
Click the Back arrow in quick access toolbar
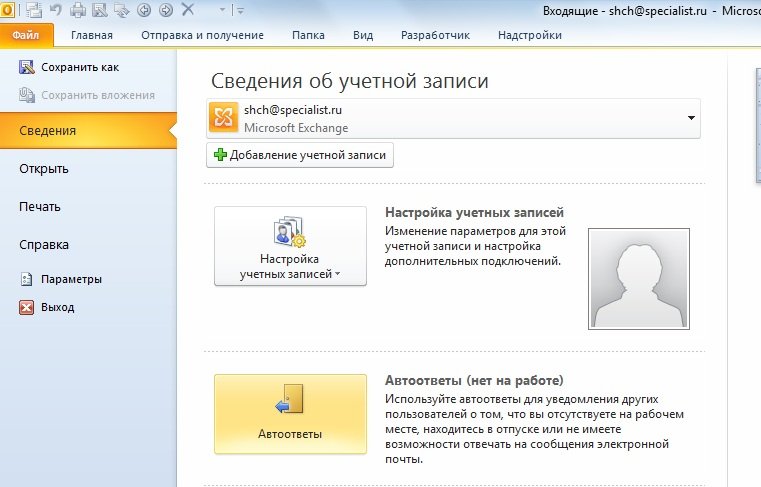[x=143, y=10]
